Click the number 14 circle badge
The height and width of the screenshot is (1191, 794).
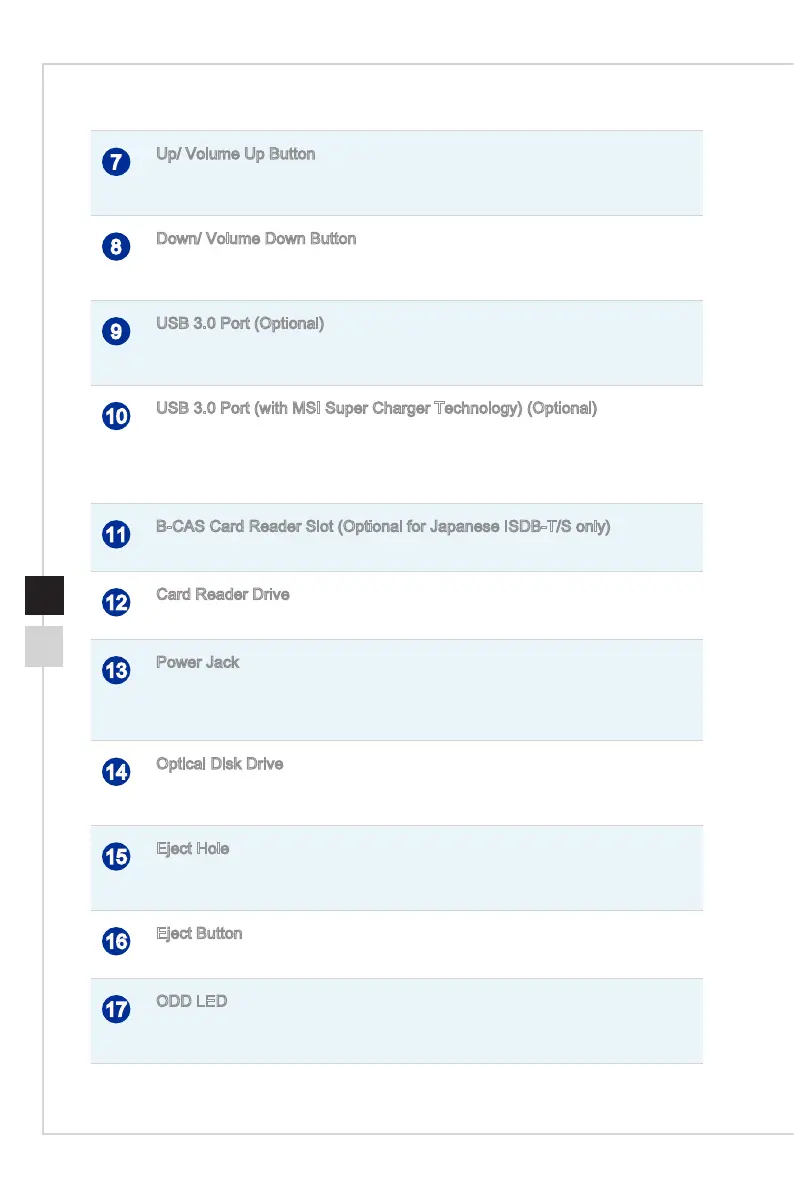[116, 772]
